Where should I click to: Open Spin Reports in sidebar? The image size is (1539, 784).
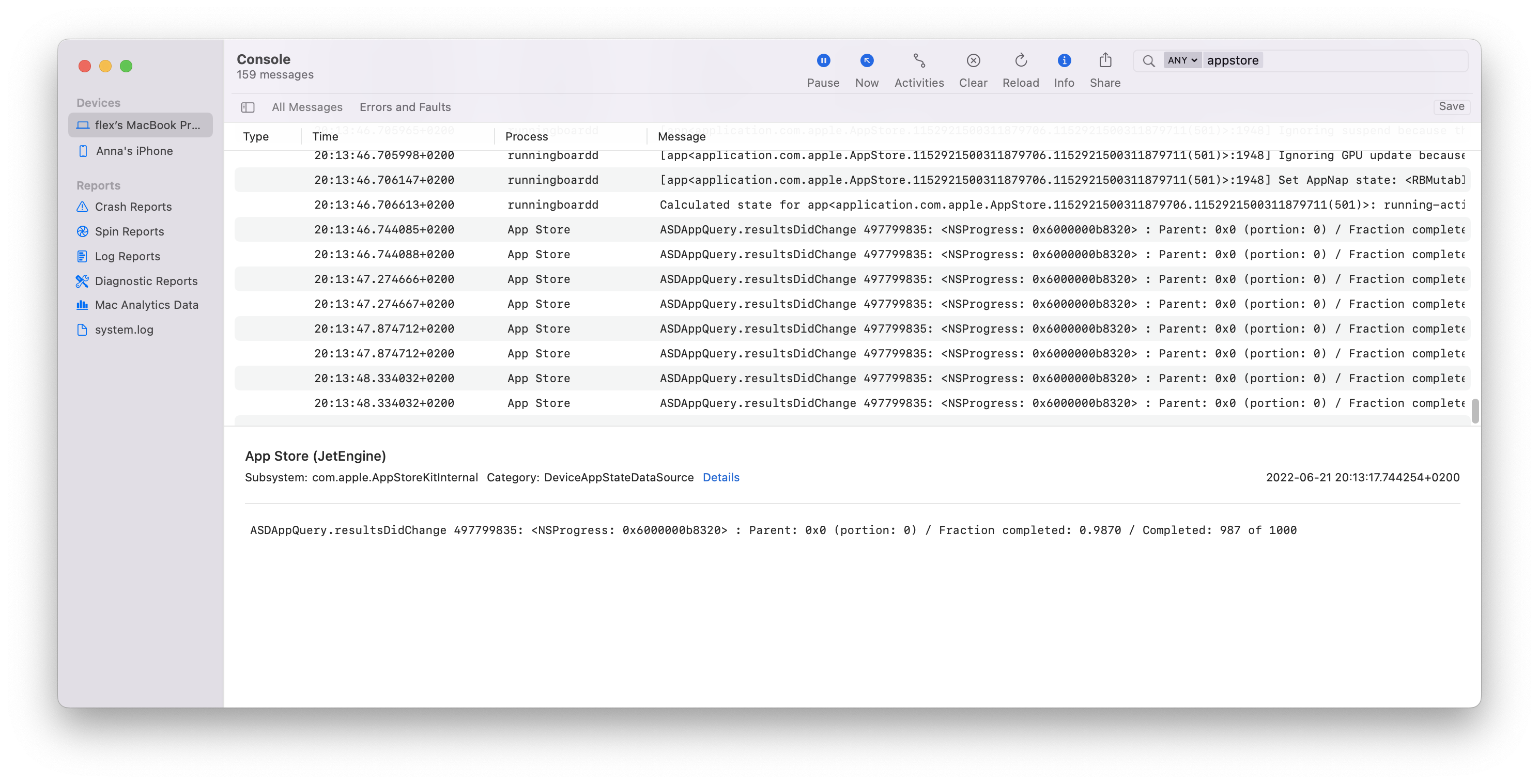tap(129, 232)
